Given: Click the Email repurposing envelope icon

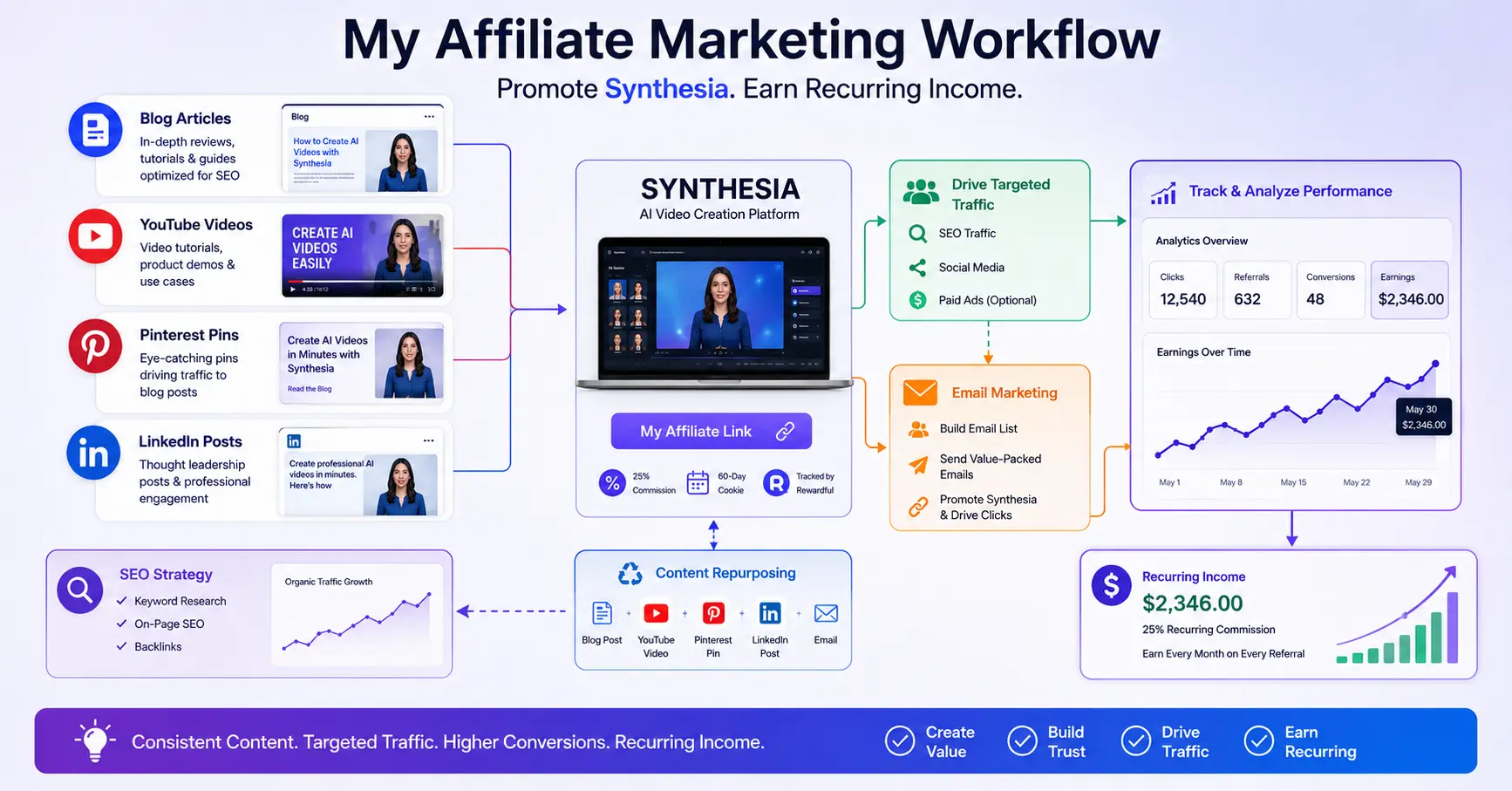Looking at the screenshot, I should (x=826, y=613).
